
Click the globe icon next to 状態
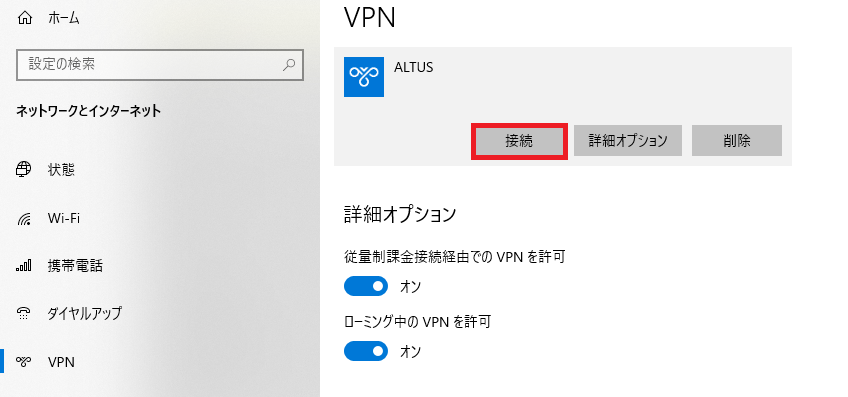[24, 170]
